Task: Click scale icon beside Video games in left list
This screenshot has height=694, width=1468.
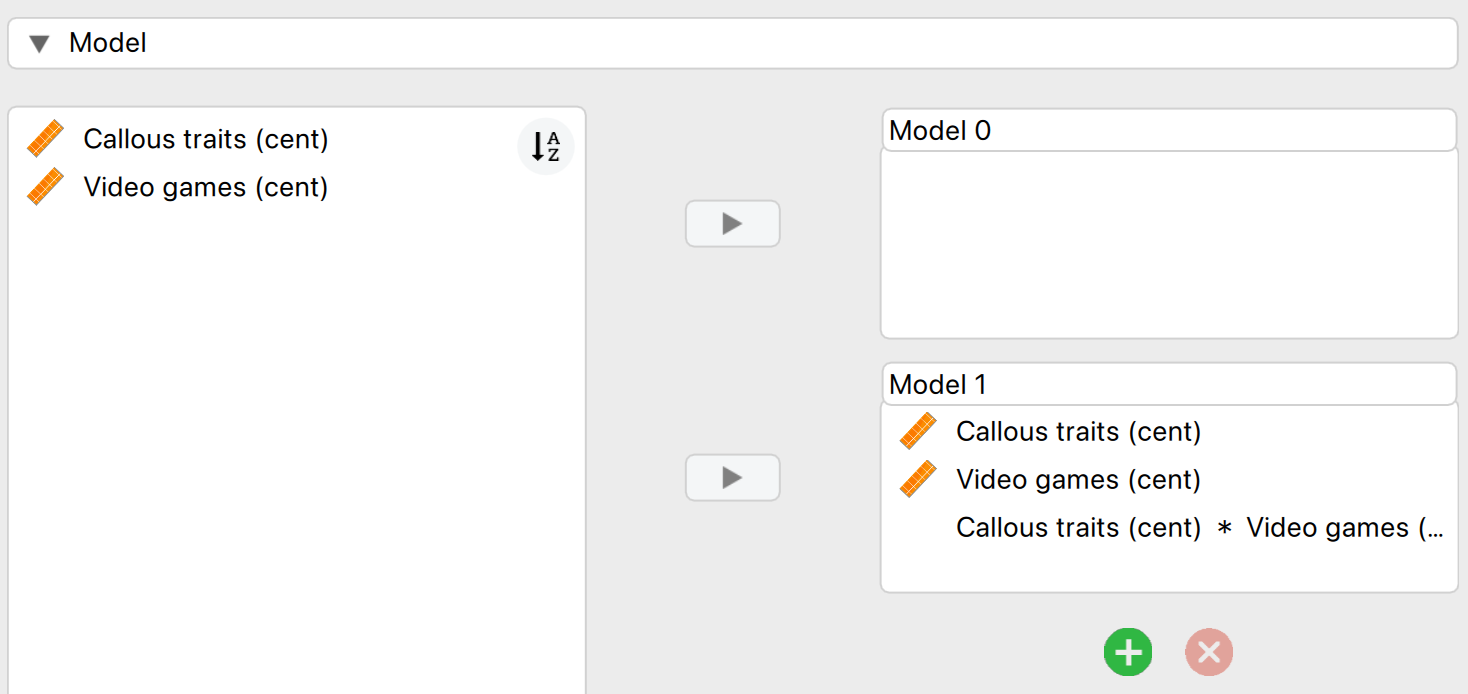Action: 45,187
